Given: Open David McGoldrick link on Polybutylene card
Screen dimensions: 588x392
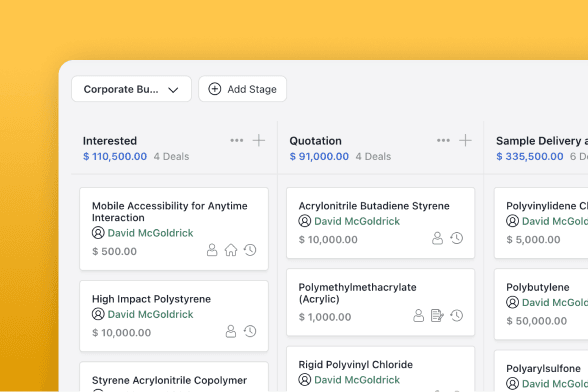Looking at the screenshot, I should coord(555,303).
